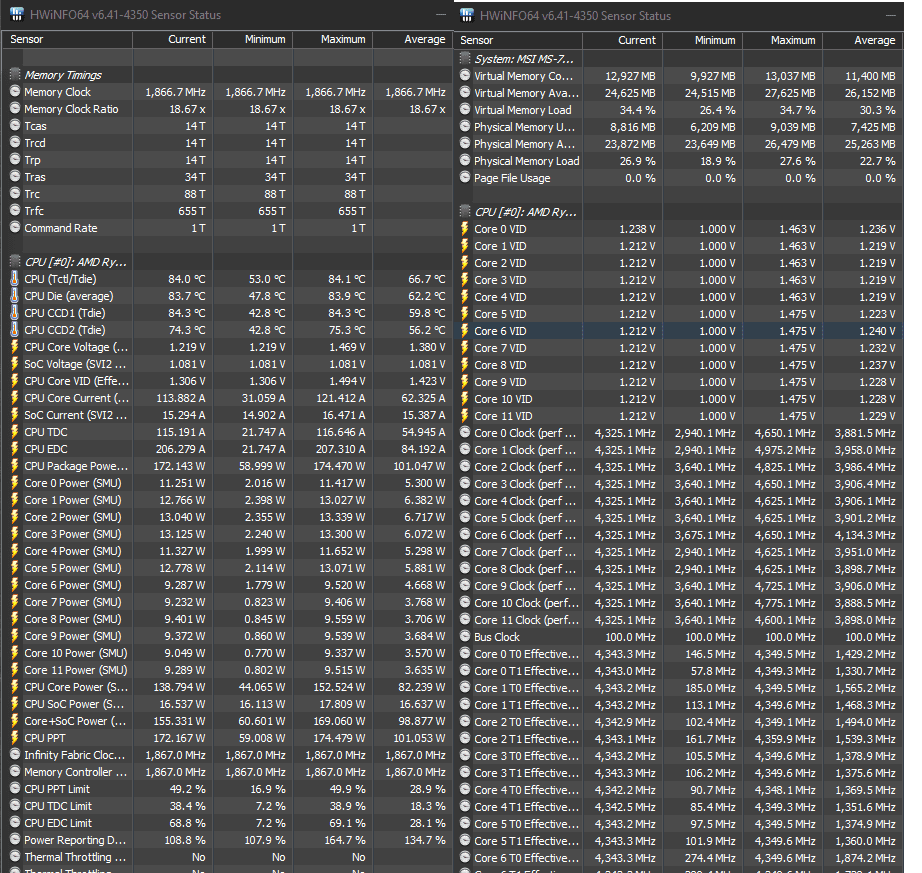Select the Memory Clock Ratio row
The width and height of the screenshot is (922, 873).
tap(228, 109)
